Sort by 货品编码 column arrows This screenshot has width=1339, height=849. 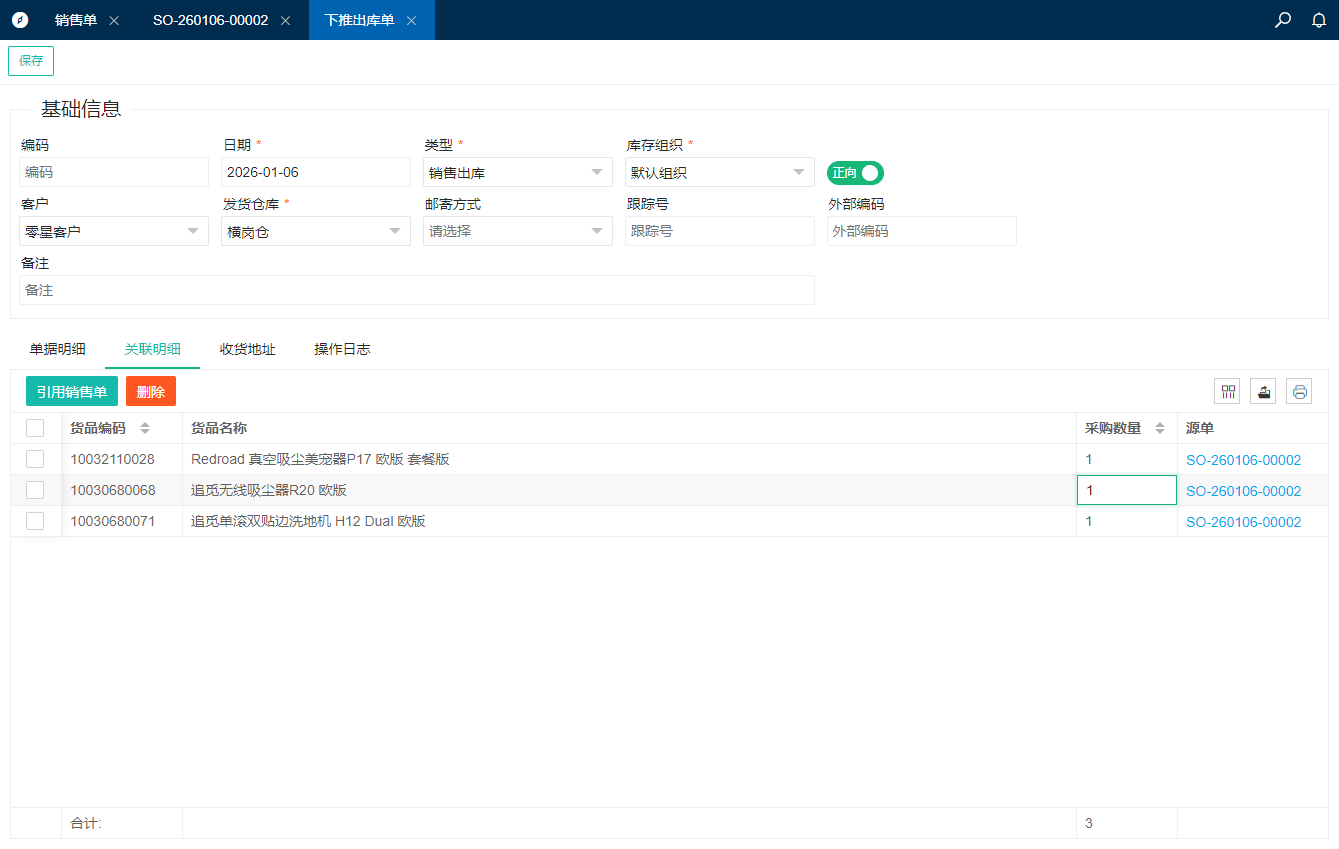click(x=145, y=428)
